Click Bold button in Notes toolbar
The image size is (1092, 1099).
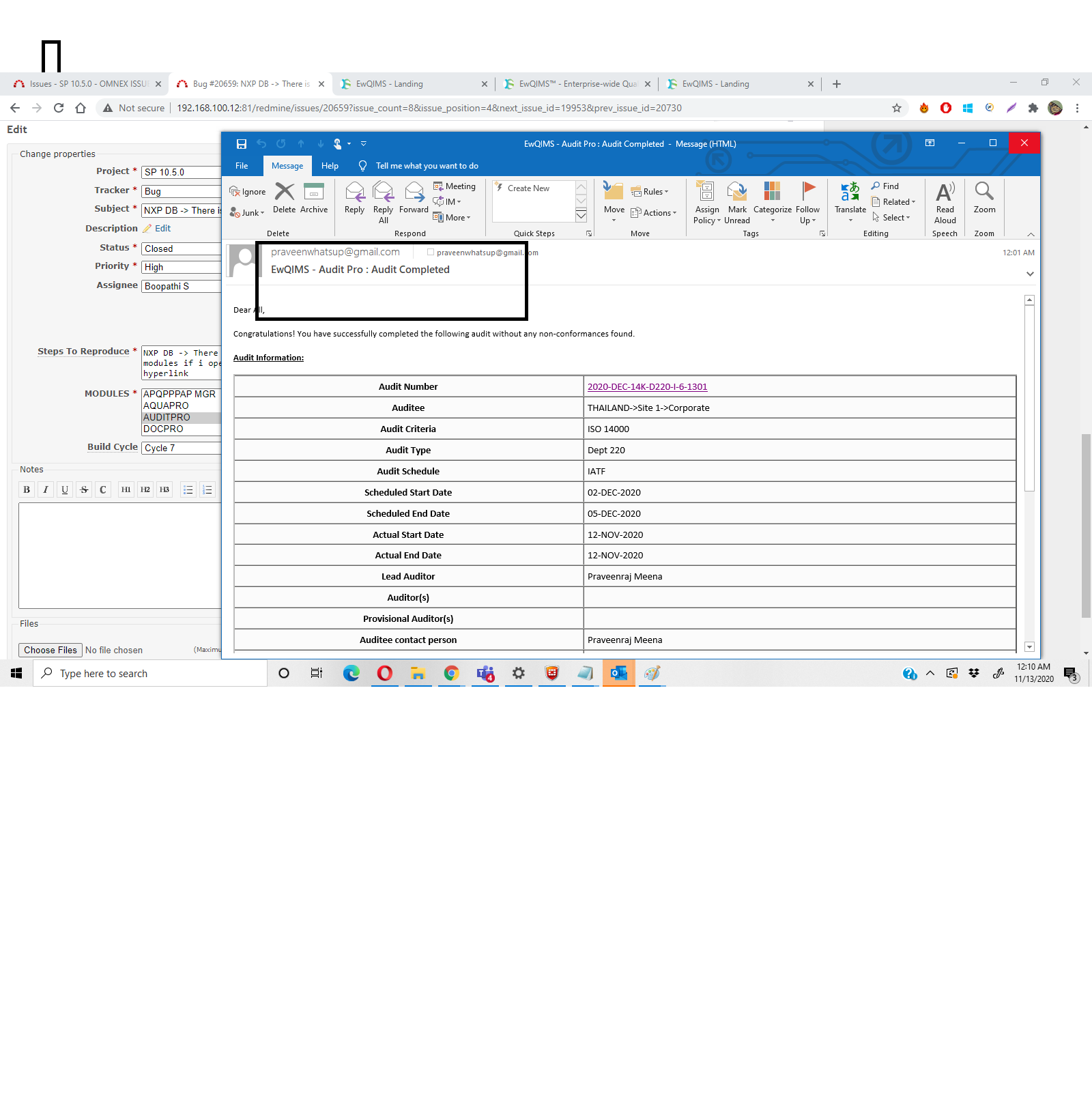[27, 489]
